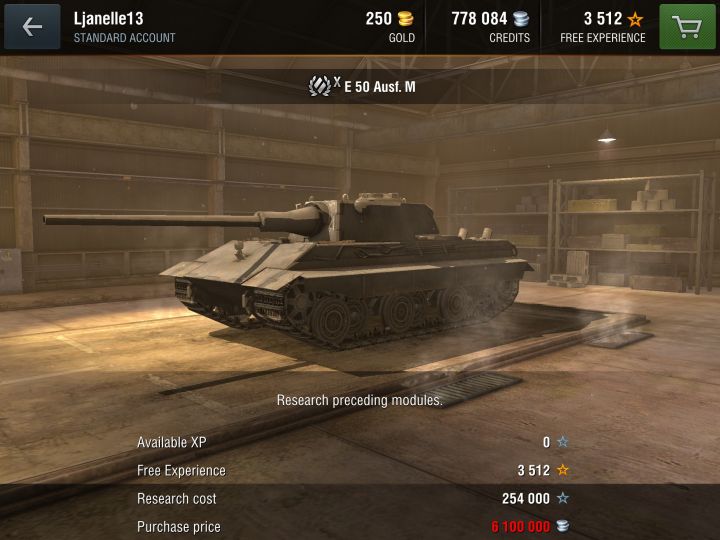Open the shopping cart store
Image resolution: width=720 pixels, height=540 pixels.
(x=687, y=27)
